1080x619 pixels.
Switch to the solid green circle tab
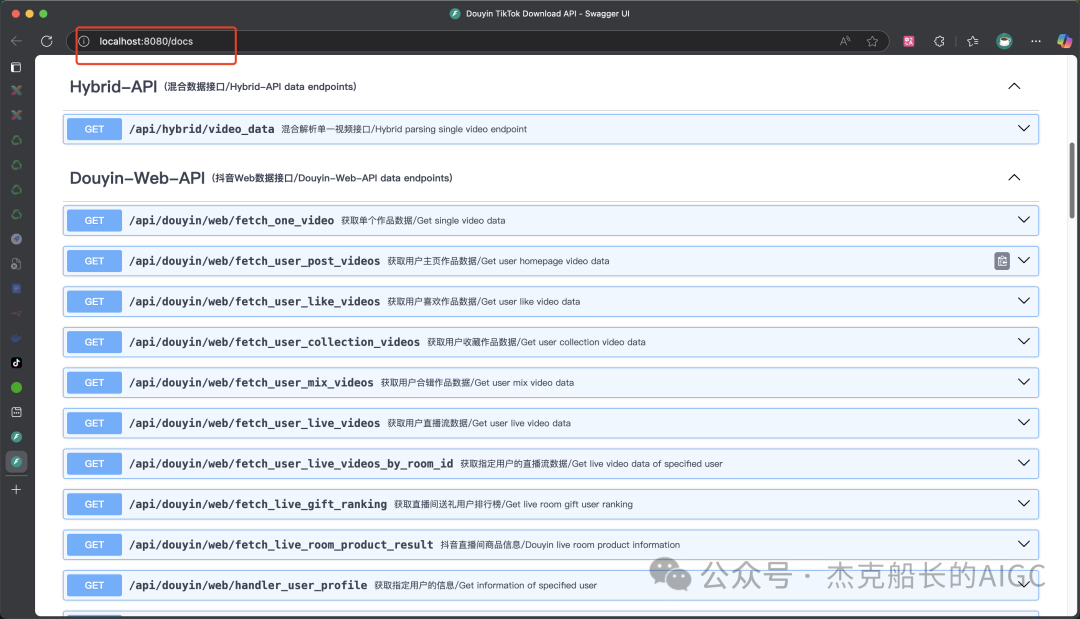17,388
